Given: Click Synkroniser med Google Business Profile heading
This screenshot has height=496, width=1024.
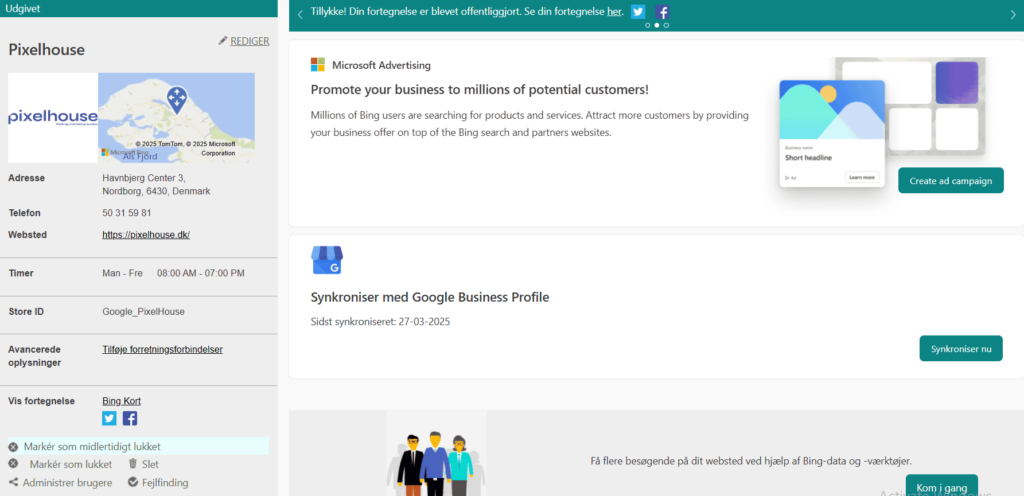Looking at the screenshot, I should tap(430, 298).
